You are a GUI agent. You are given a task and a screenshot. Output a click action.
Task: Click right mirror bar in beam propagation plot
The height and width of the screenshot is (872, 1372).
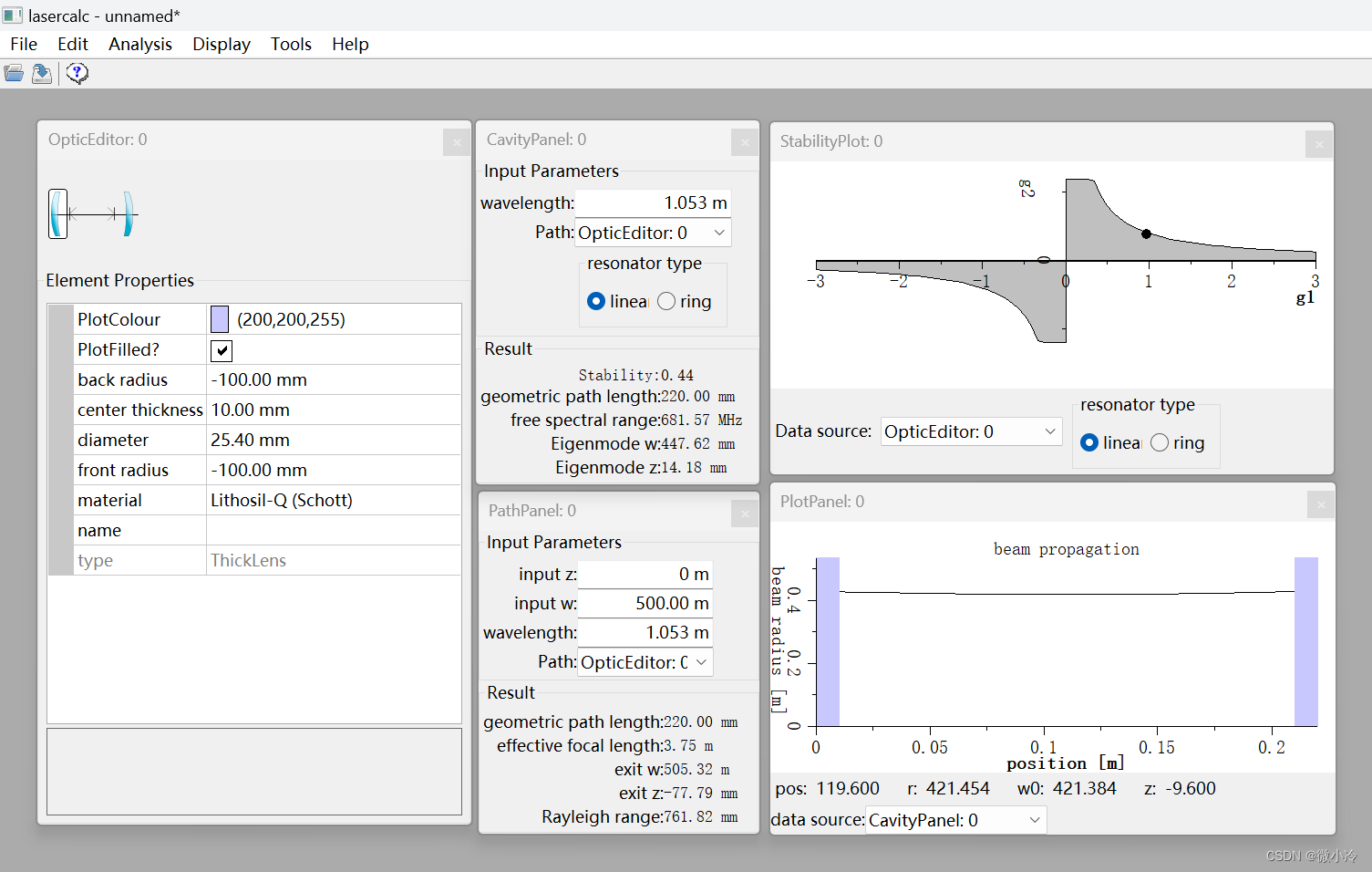(1306, 641)
